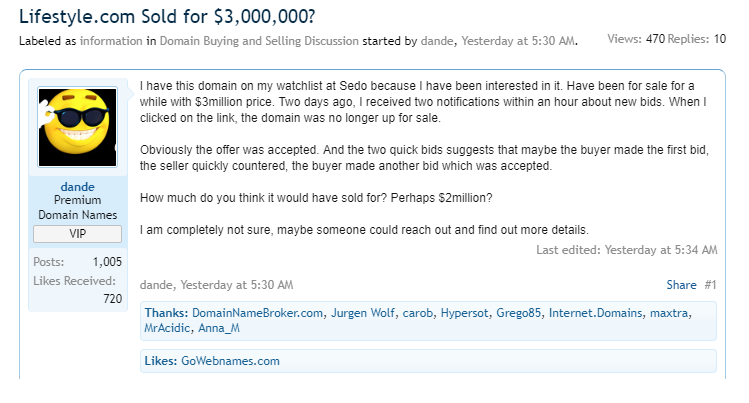This screenshot has height=403, width=749.
Task: Open post permalink #1
Action: tap(709, 285)
